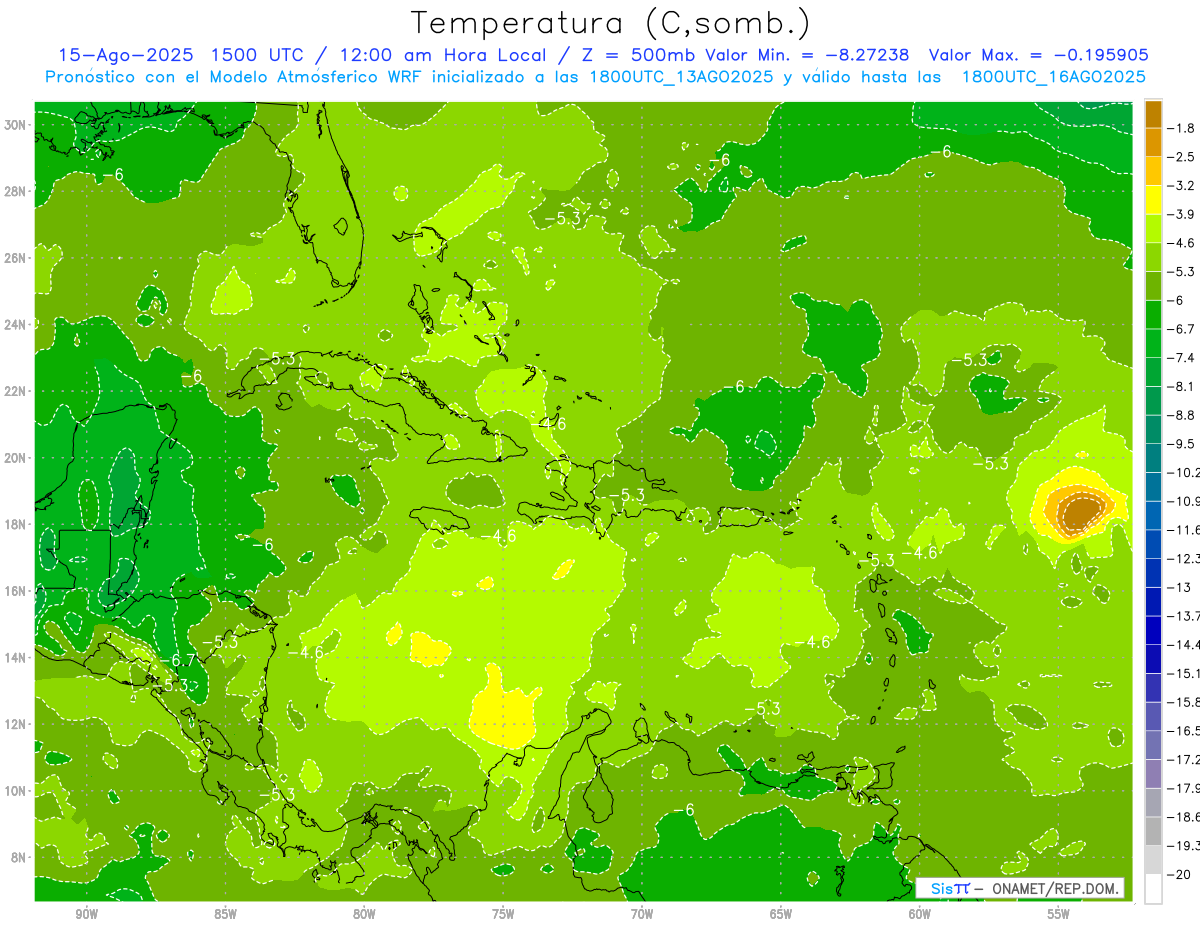The width and height of the screenshot is (1200, 927).
Task: Pick the white swatch below -20
Action: click(x=1153, y=889)
